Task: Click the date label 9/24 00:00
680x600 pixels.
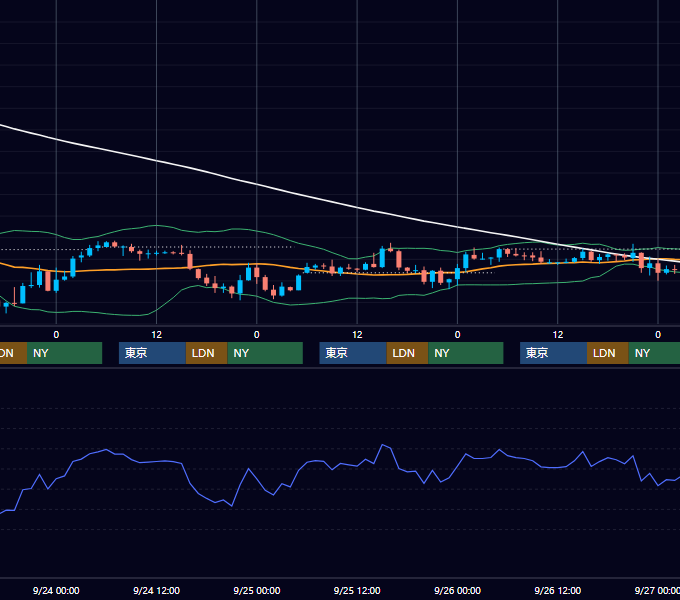Action: (x=56, y=590)
